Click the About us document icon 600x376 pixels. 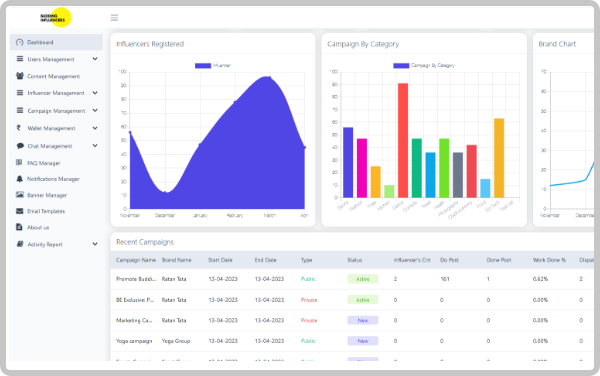(x=19, y=227)
